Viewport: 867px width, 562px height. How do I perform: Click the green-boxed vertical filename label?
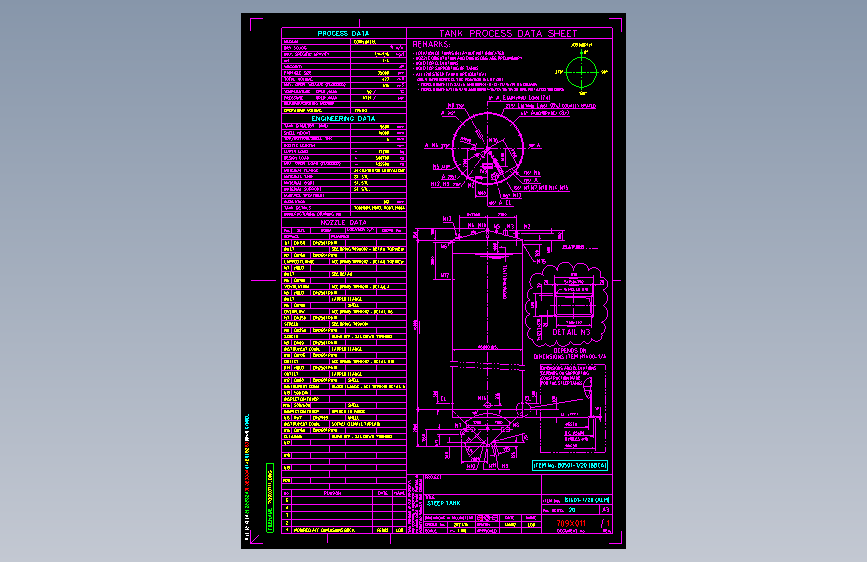(270, 498)
